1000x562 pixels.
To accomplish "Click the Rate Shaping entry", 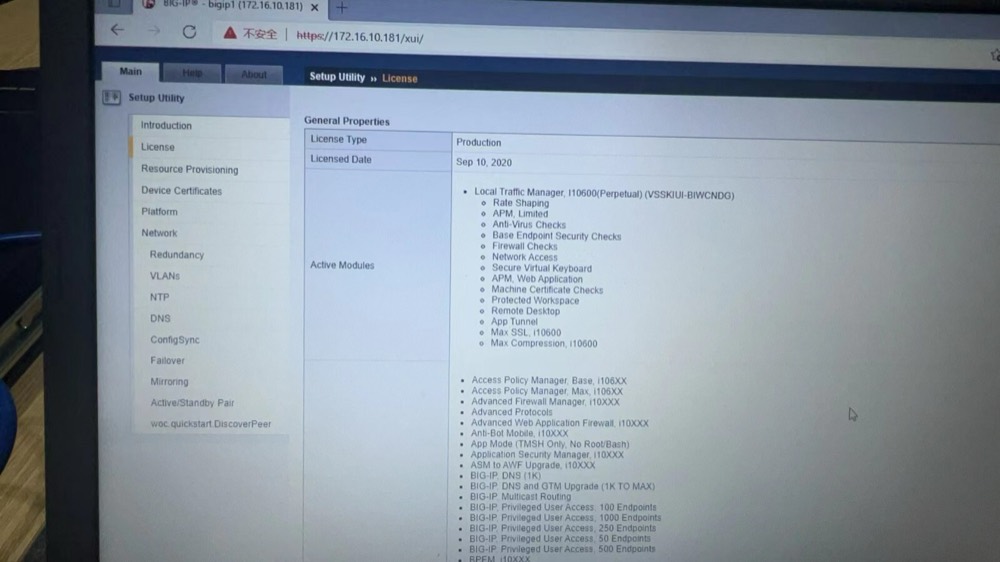I will click(x=520, y=203).
